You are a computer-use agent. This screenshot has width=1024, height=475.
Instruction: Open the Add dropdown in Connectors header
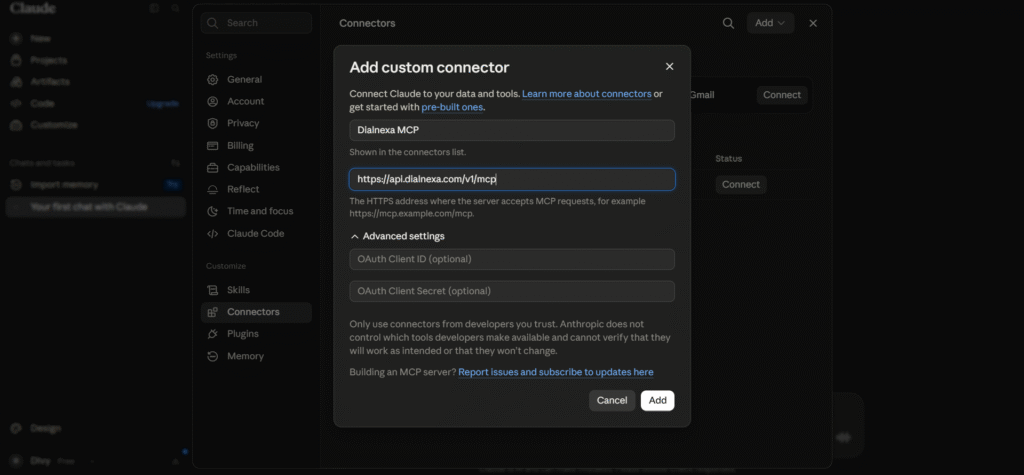(770, 23)
